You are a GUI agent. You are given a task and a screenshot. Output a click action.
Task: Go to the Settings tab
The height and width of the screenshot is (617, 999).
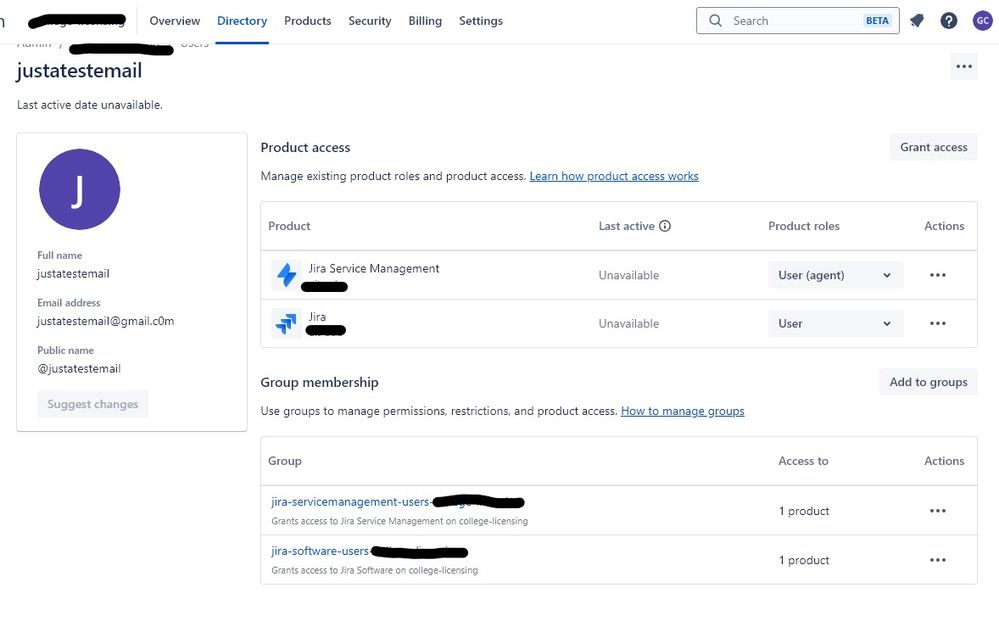pos(481,21)
